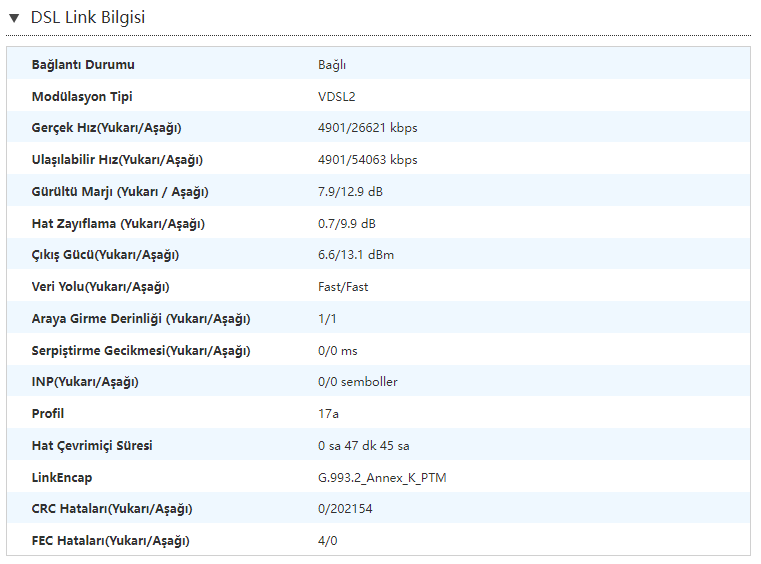Click the 0/202154 CRC error value
The height and width of the screenshot is (564, 761).
click(x=345, y=509)
